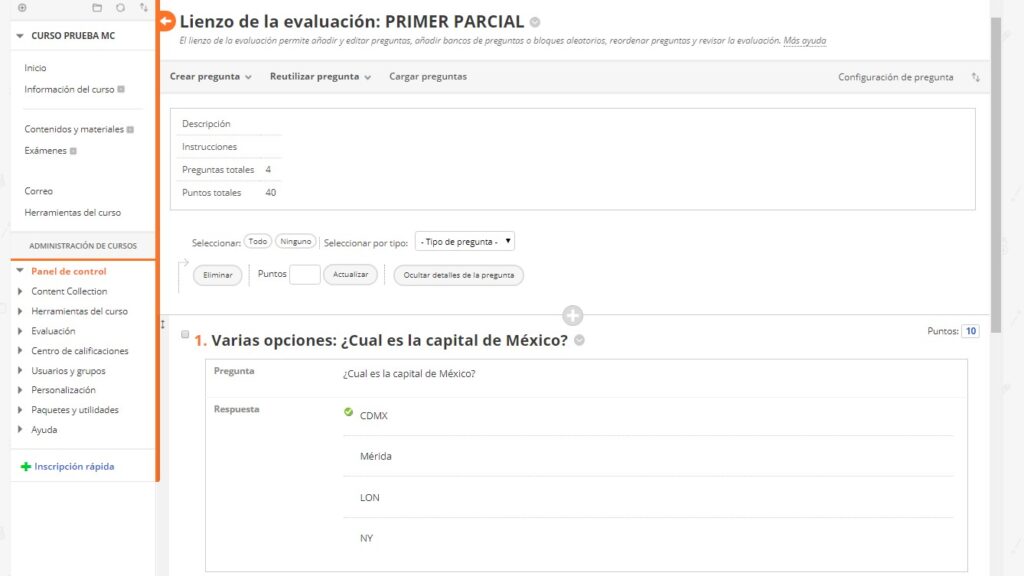1024x576 pixels.
Task: Open the course folder view icon
Action: (97, 8)
